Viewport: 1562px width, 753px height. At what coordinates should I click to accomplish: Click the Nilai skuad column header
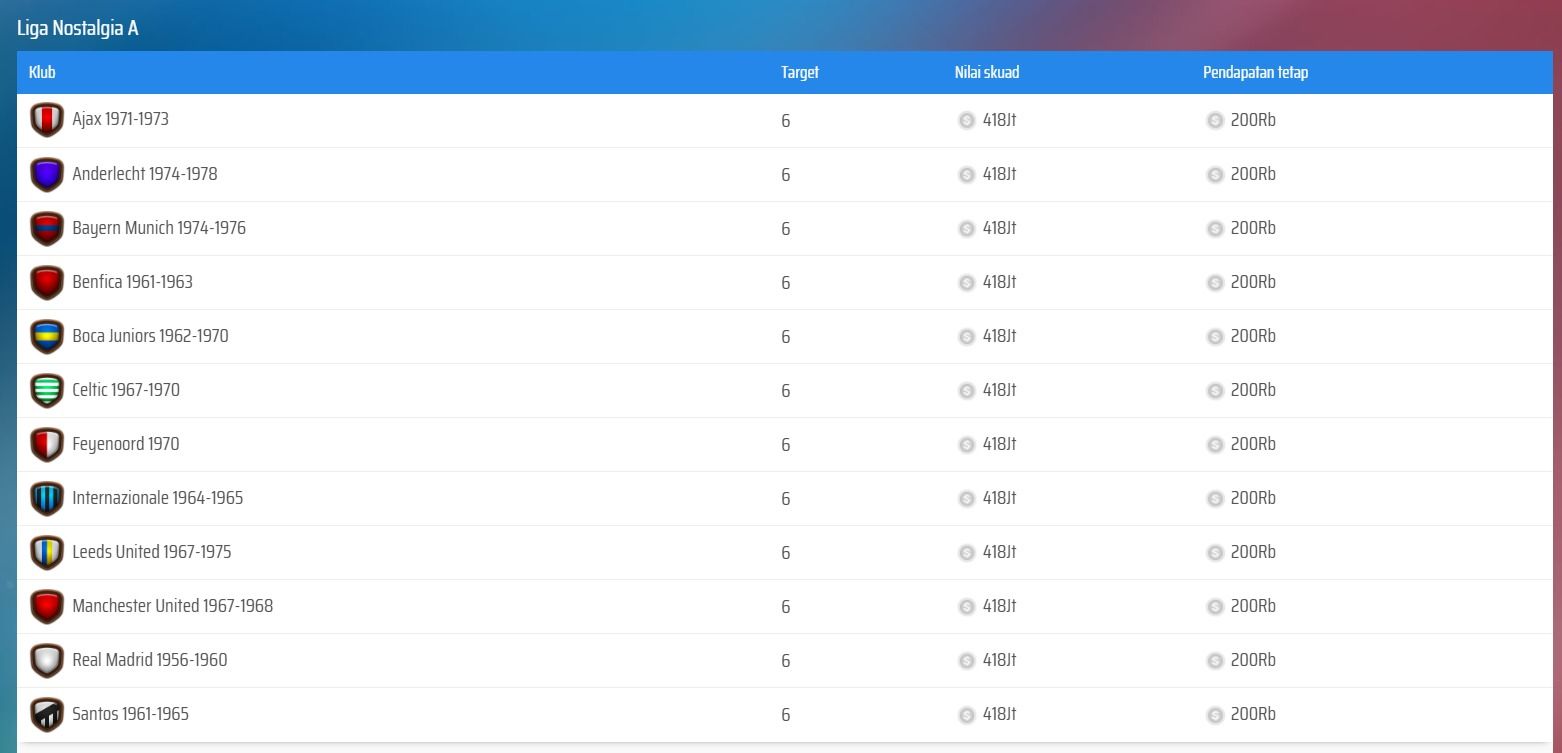987,72
